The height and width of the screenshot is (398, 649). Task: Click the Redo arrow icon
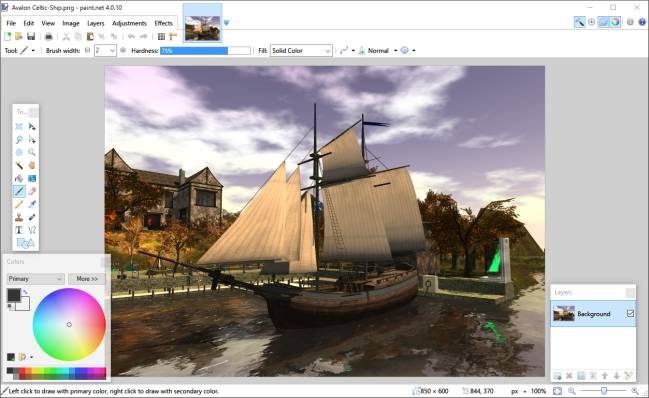143,36
